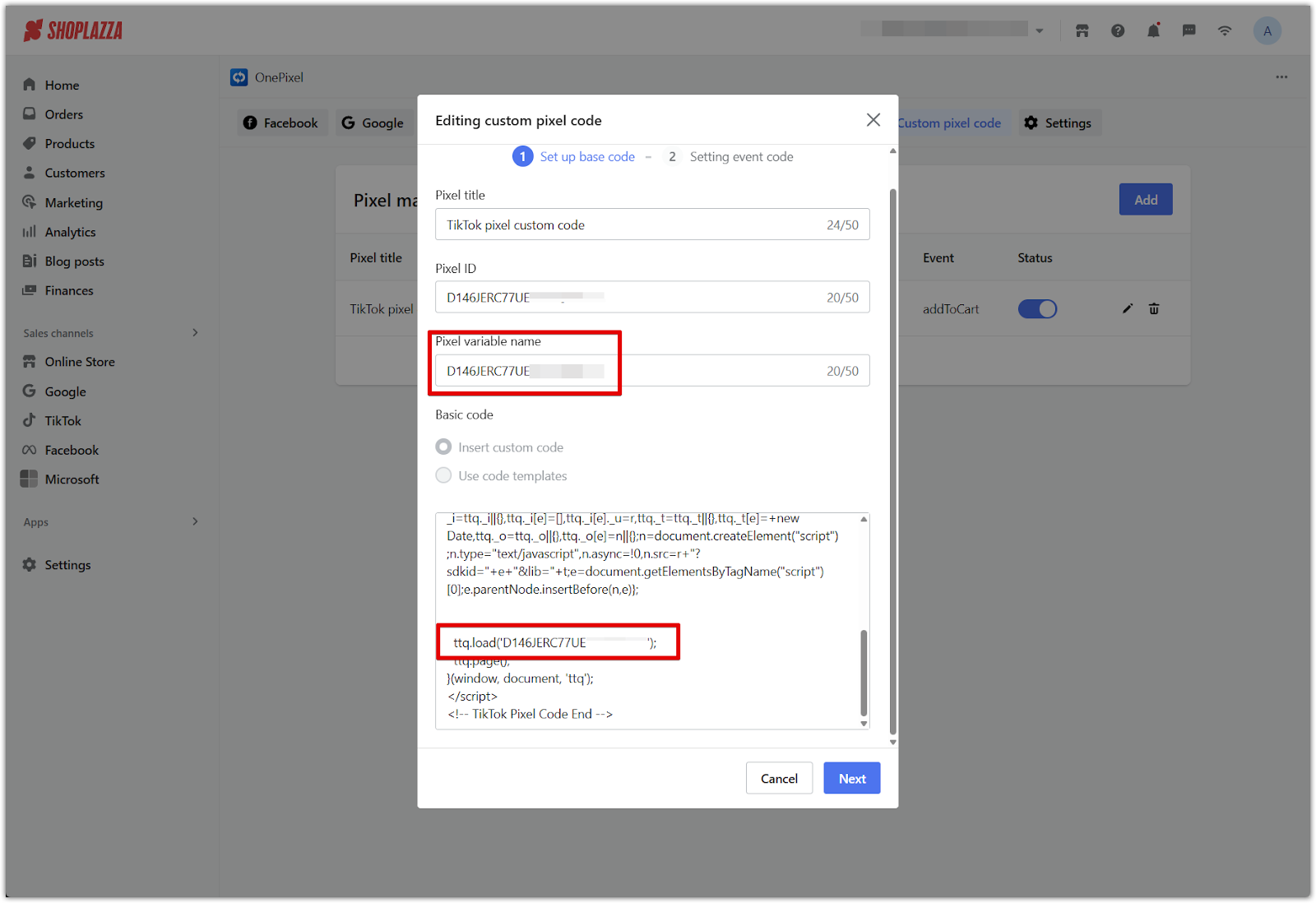Click the Online Store channel icon
The width and height of the screenshot is (1316, 903).
(30, 362)
